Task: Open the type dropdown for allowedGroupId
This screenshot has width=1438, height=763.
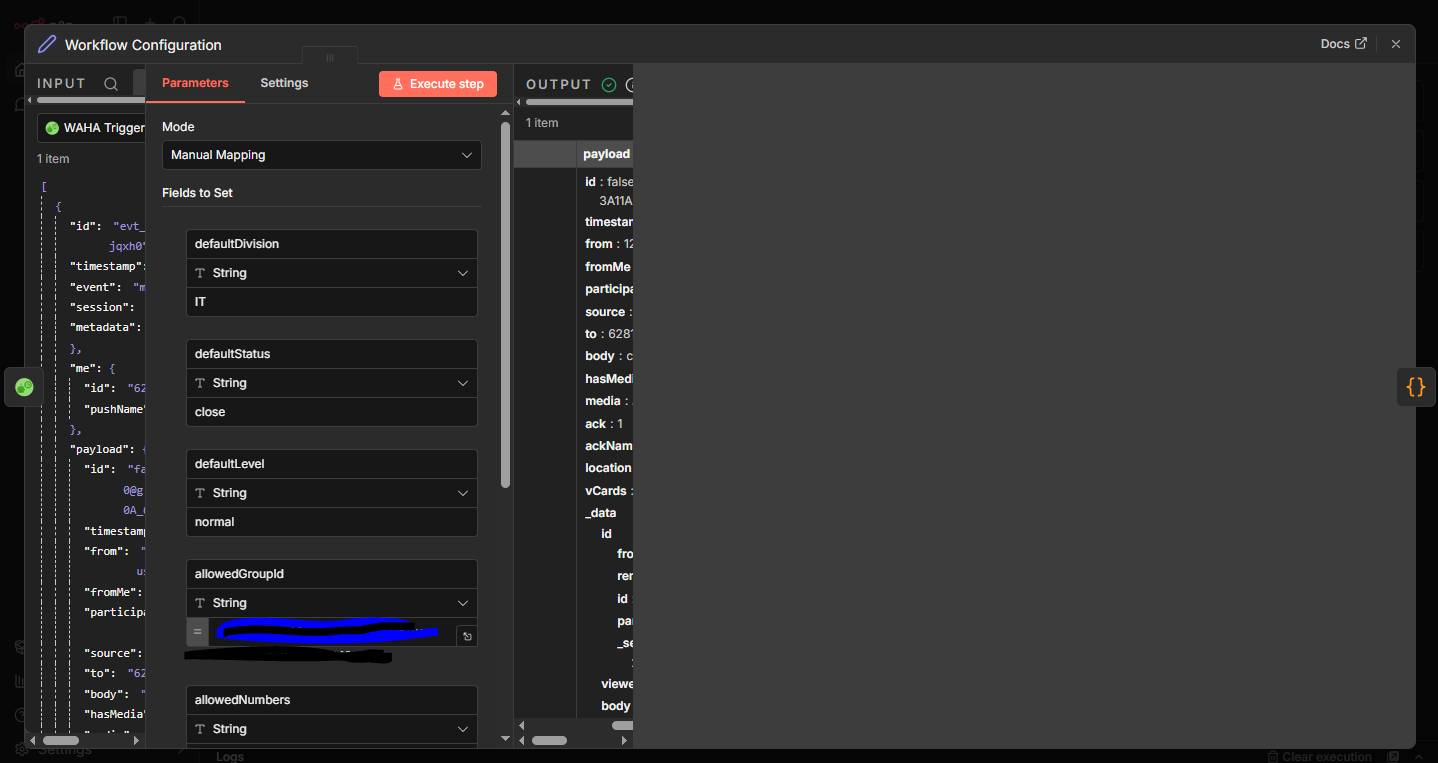Action: pos(332,603)
